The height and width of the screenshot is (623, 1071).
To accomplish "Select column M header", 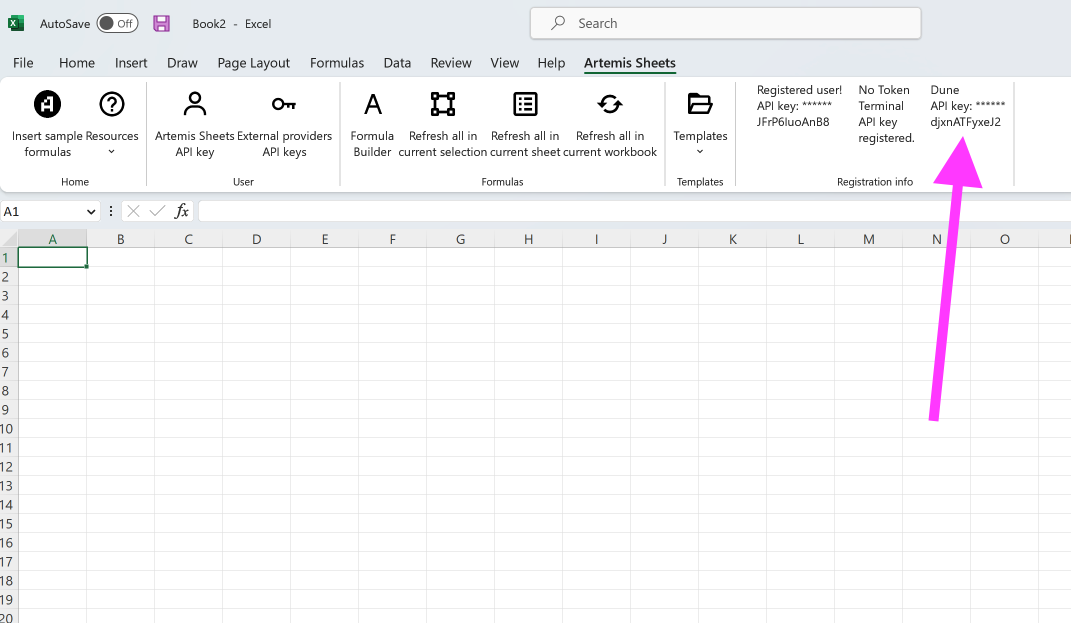I will click(868, 239).
